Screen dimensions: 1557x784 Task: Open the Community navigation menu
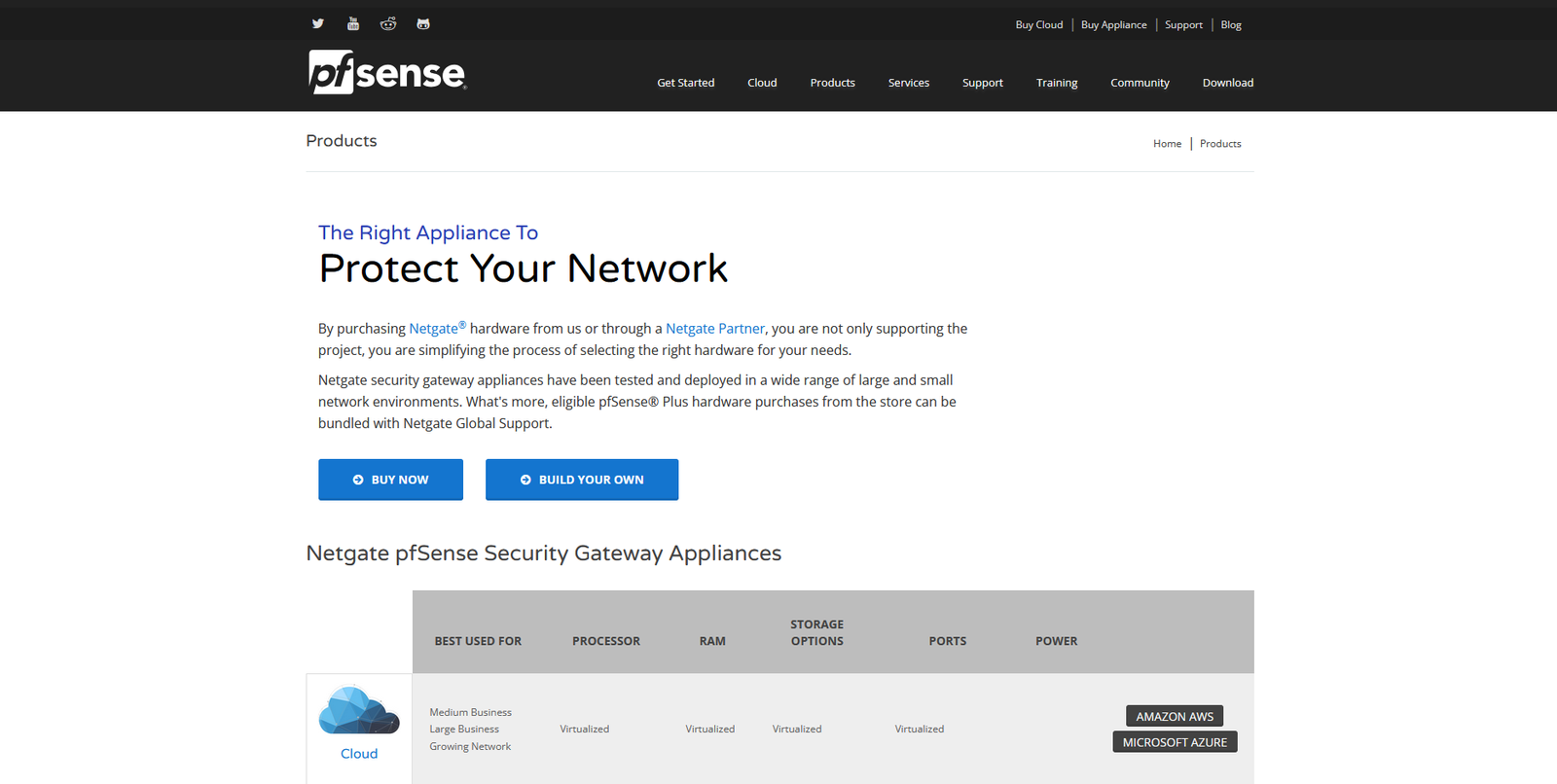point(1140,83)
